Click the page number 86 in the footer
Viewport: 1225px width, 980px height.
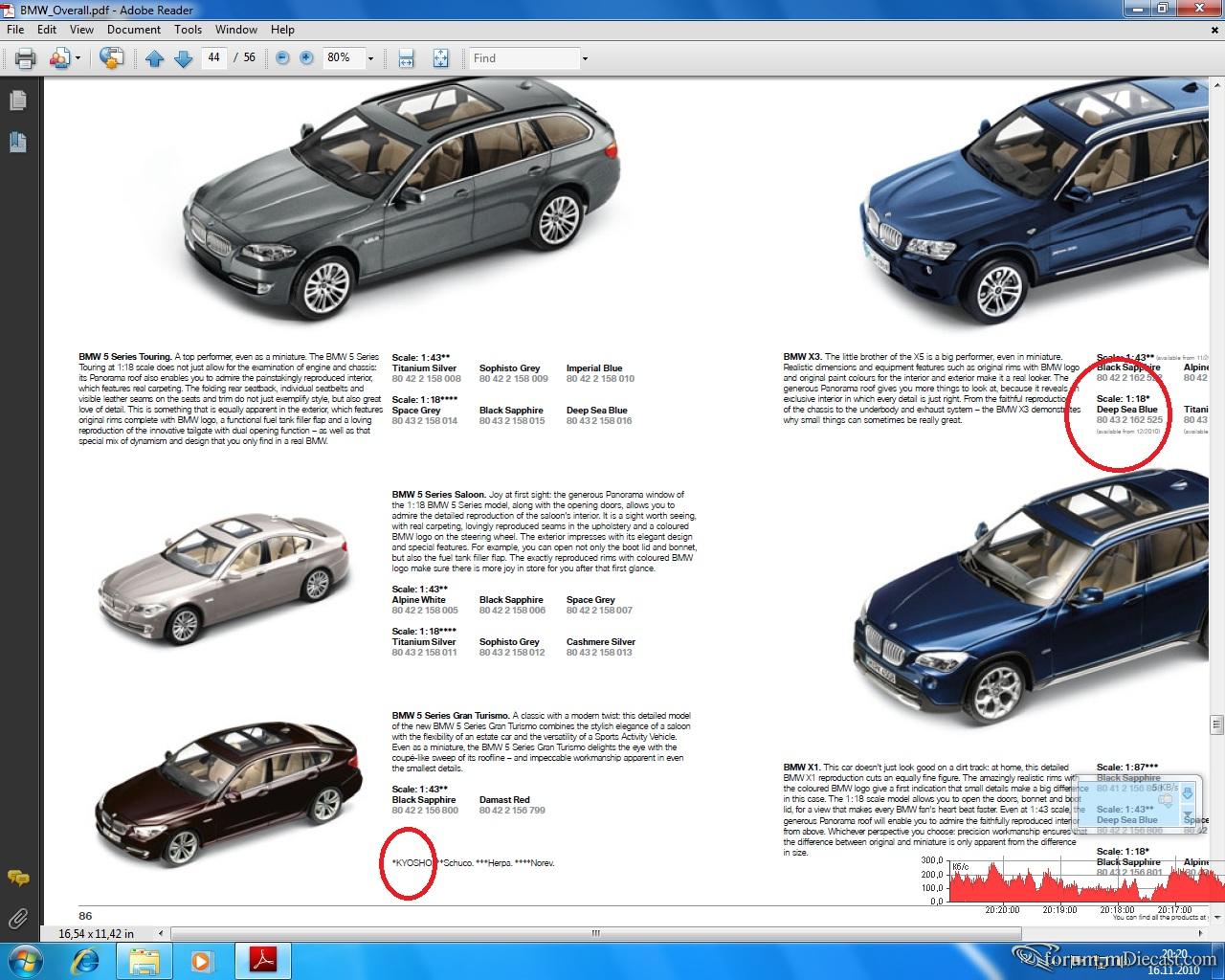(85, 915)
